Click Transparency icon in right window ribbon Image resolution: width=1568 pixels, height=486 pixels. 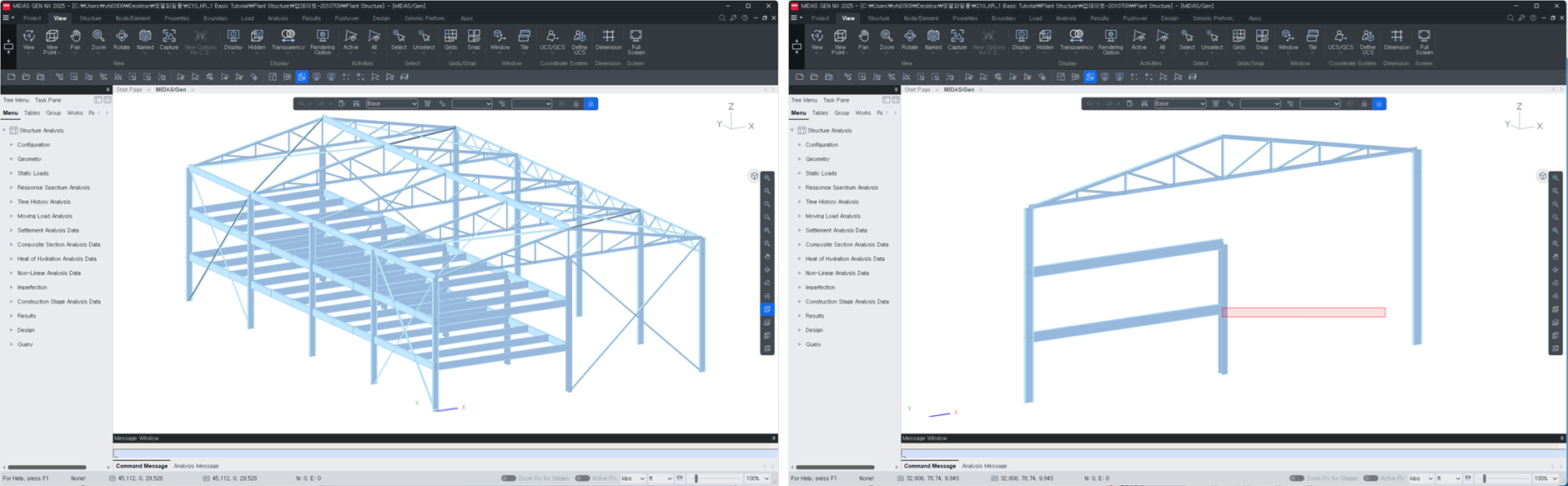pos(1076,37)
